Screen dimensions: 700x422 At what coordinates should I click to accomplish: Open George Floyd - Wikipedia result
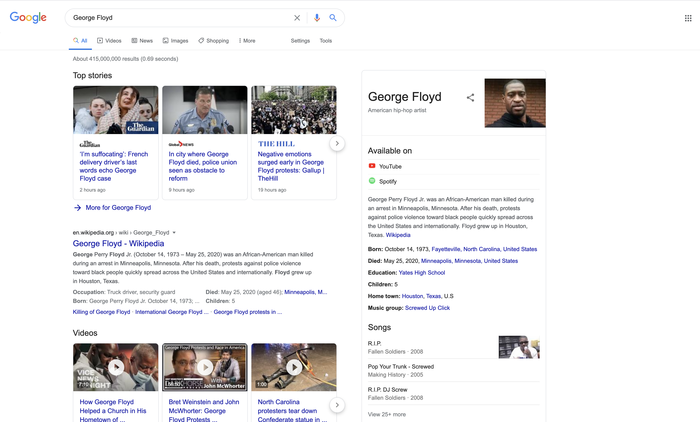pos(118,243)
